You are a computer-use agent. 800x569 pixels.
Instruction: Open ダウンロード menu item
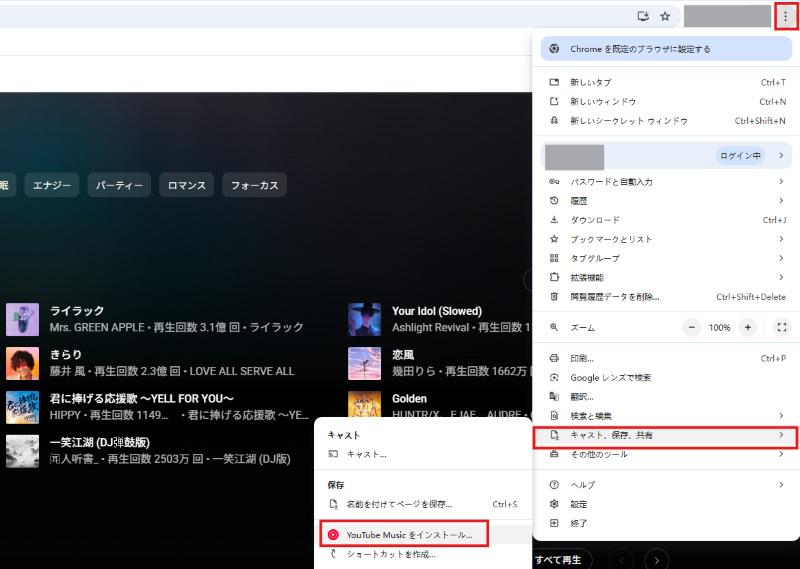tap(666, 220)
